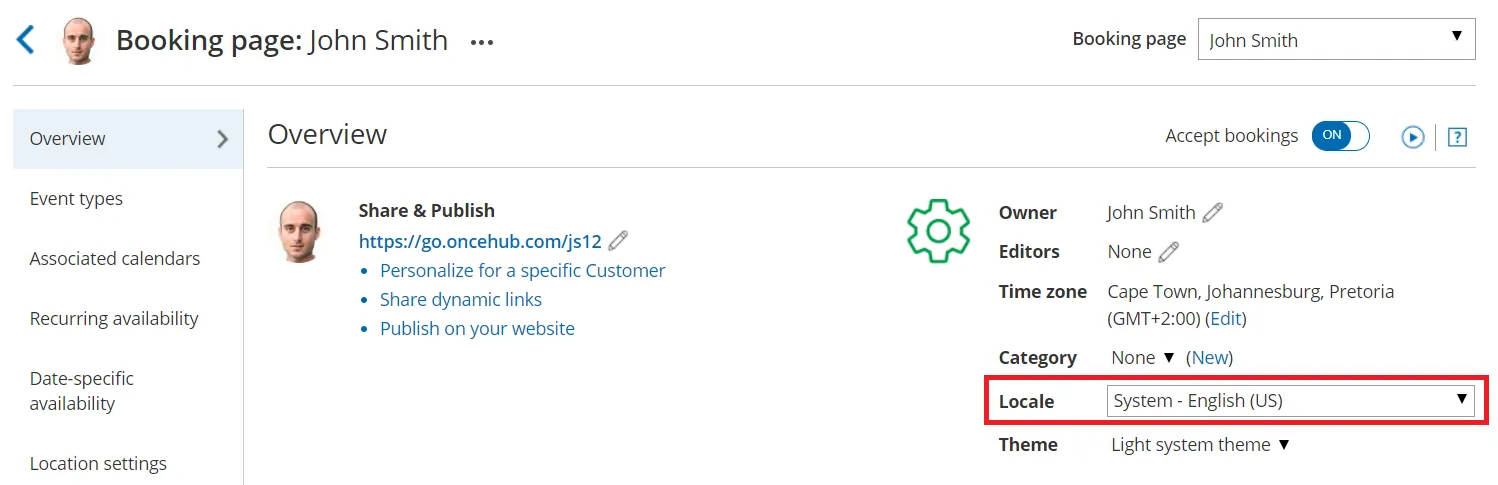Click the time zone Edit link
Image resolution: width=1498 pixels, height=485 pixels.
click(x=1226, y=319)
